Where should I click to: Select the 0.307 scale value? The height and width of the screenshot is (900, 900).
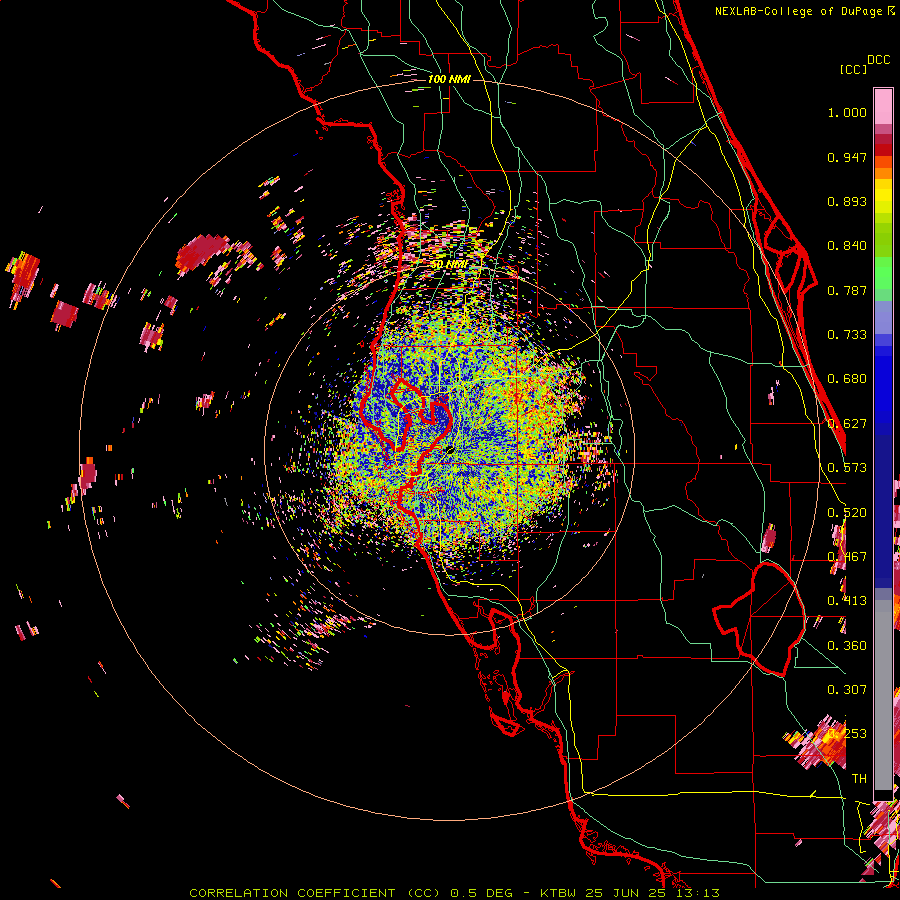847,690
